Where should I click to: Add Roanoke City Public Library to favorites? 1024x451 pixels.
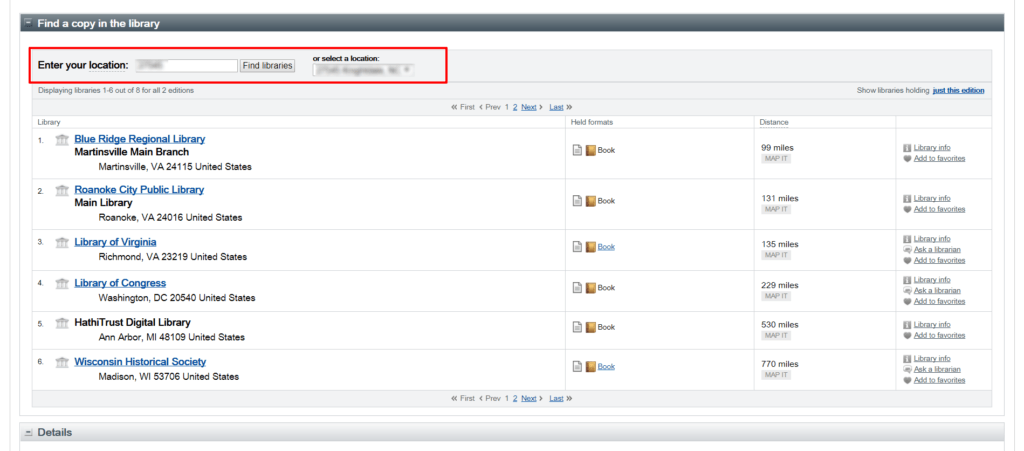click(x=939, y=210)
